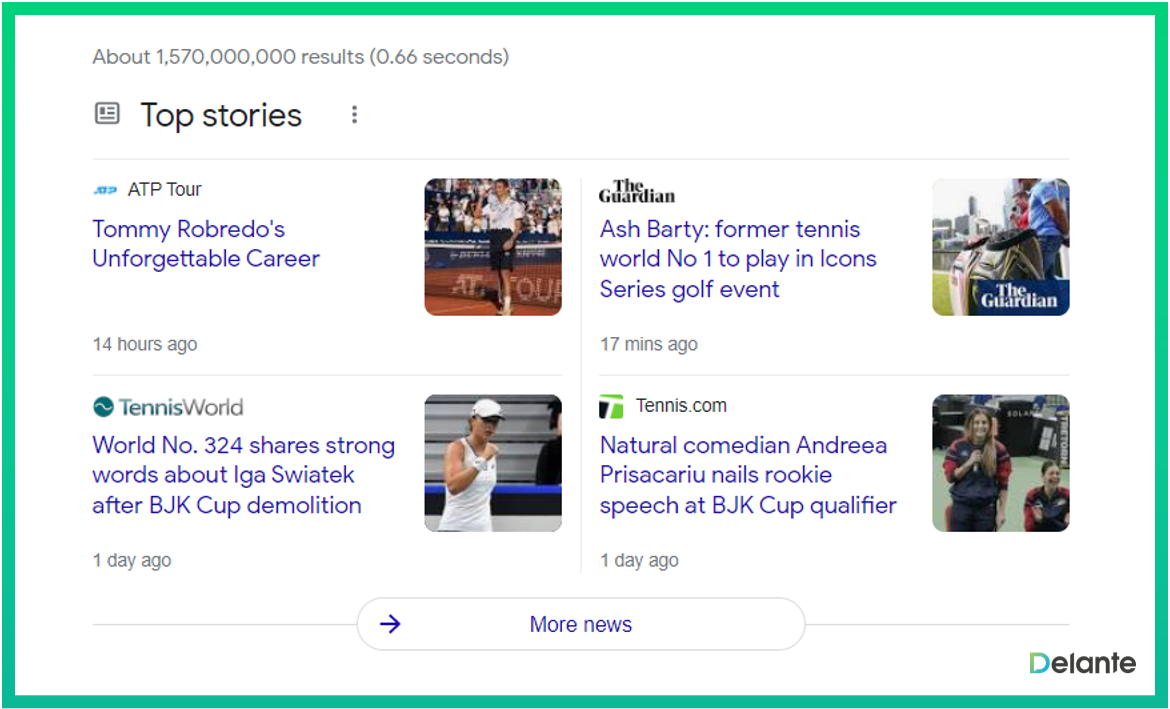Click the Top stories heading
This screenshot has width=1170, height=709.
click(221, 115)
